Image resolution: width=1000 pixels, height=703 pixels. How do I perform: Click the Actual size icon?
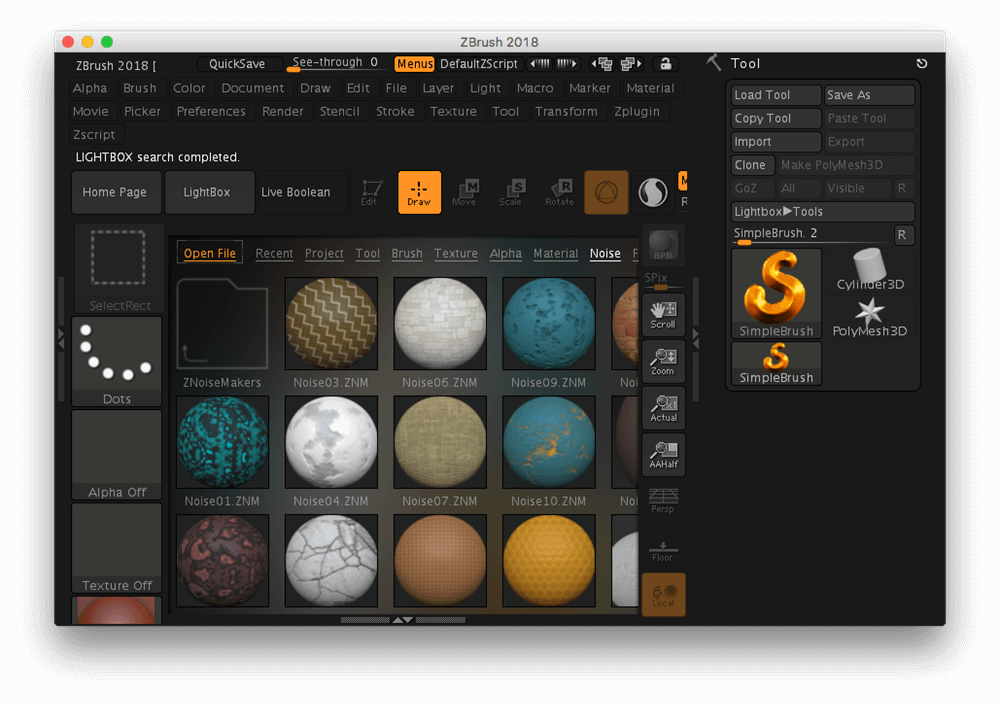pos(663,408)
